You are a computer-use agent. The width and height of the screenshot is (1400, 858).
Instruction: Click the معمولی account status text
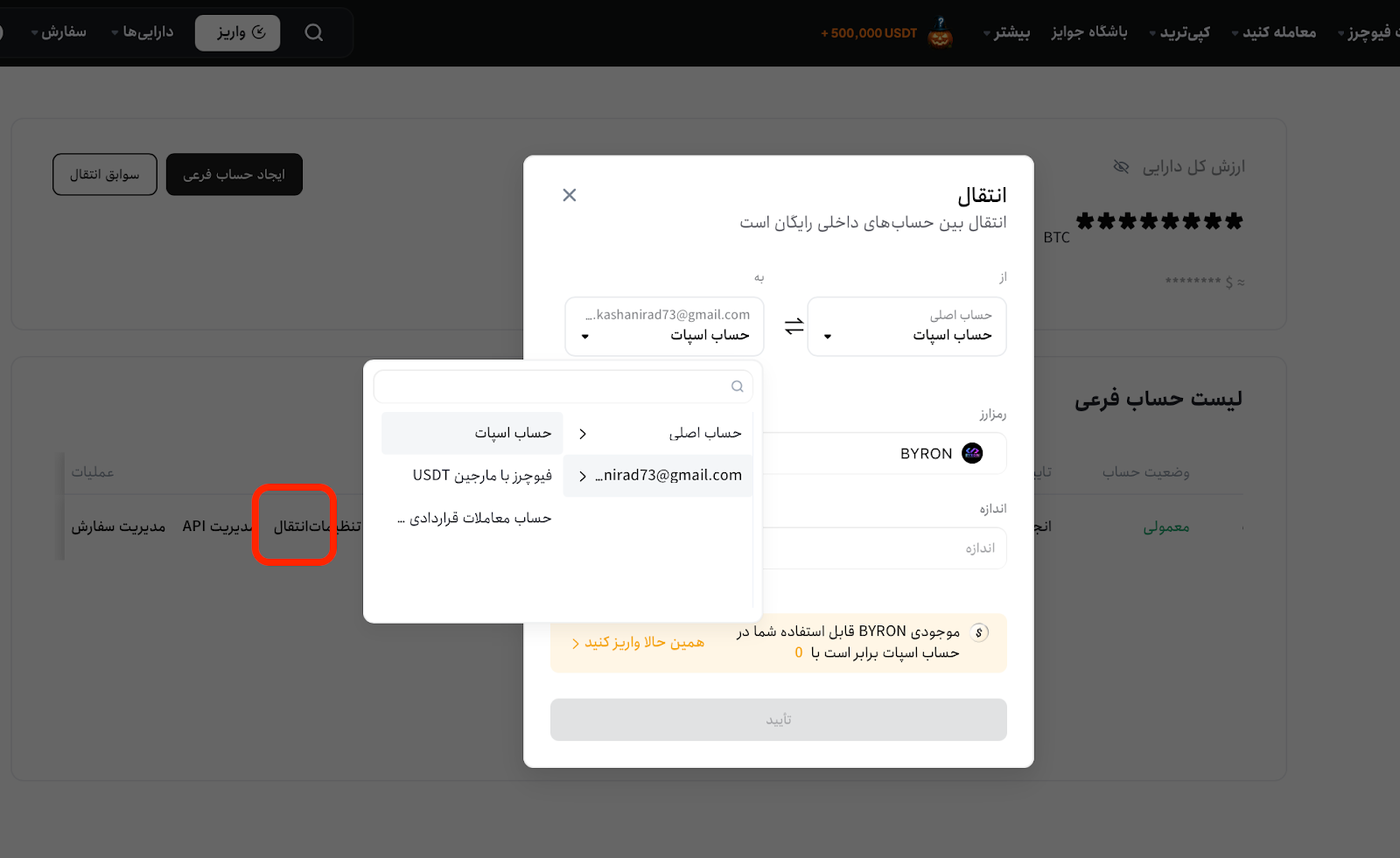click(x=1166, y=527)
